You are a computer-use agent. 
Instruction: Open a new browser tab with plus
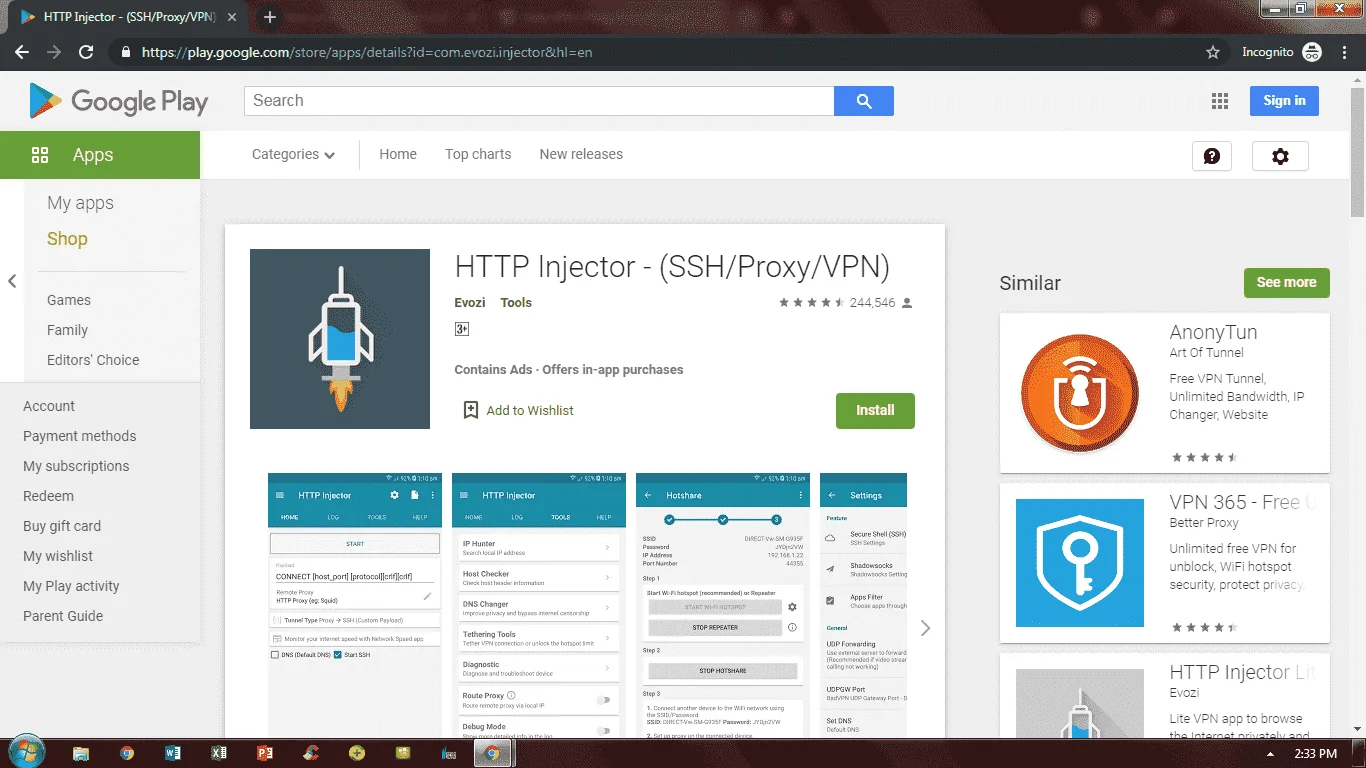click(x=269, y=17)
